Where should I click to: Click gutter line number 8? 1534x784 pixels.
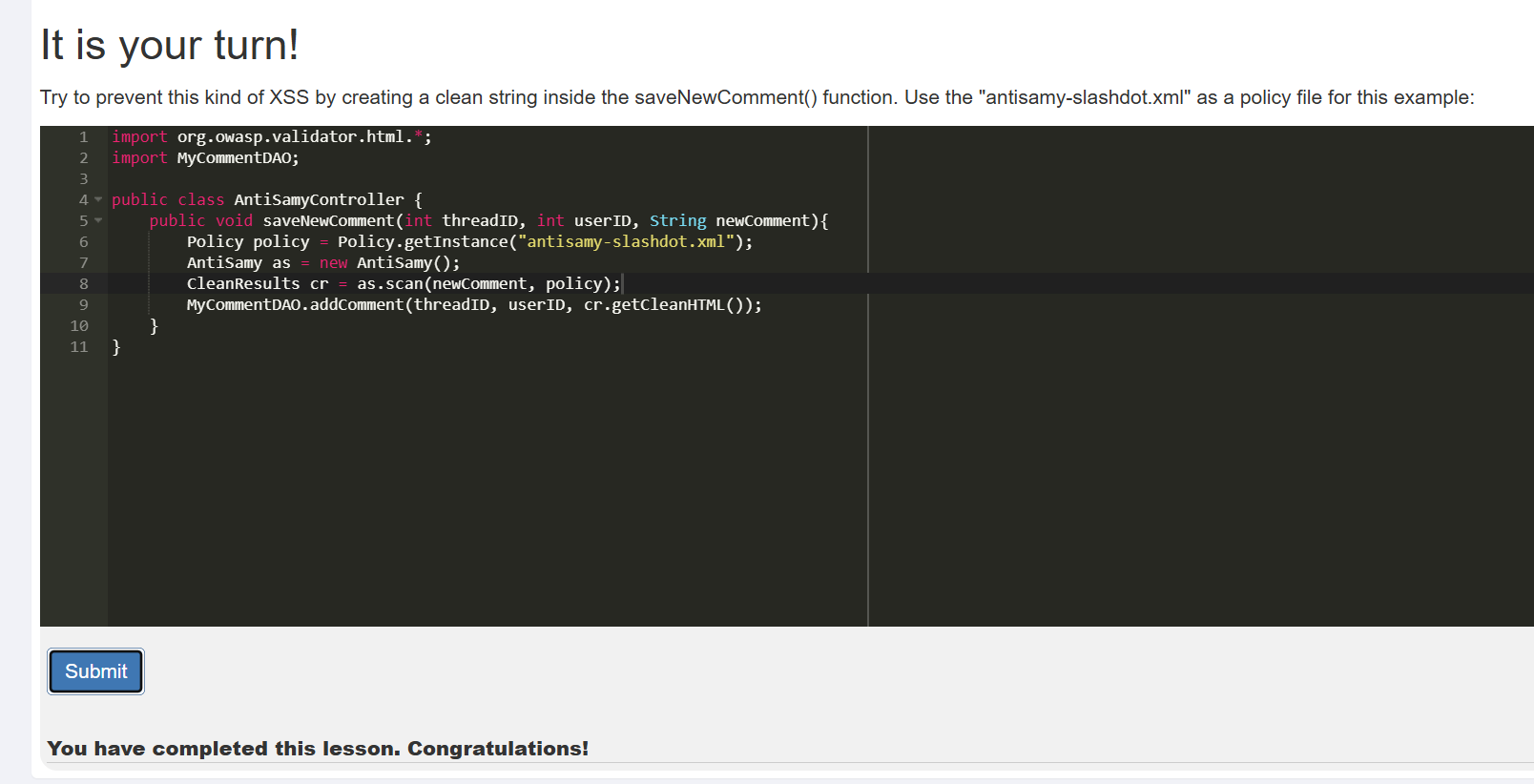coord(83,284)
